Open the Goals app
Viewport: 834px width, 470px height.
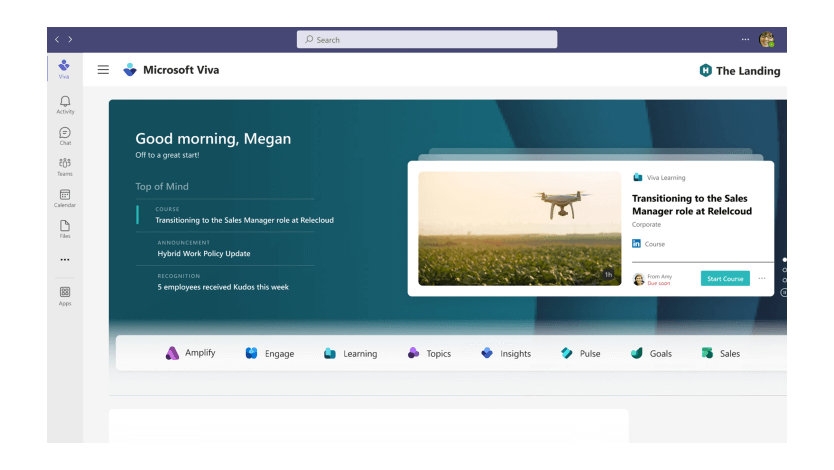click(651, 354)
